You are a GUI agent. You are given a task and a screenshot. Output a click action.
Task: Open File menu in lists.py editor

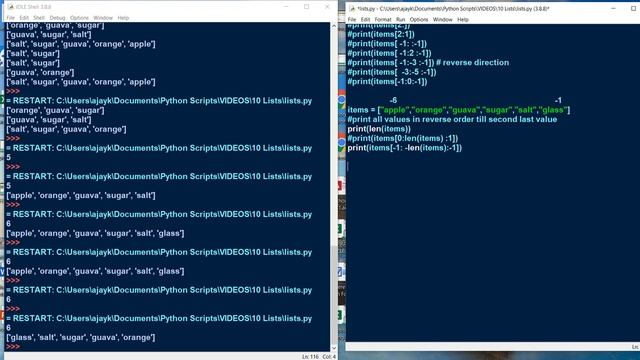coord(352,20)
